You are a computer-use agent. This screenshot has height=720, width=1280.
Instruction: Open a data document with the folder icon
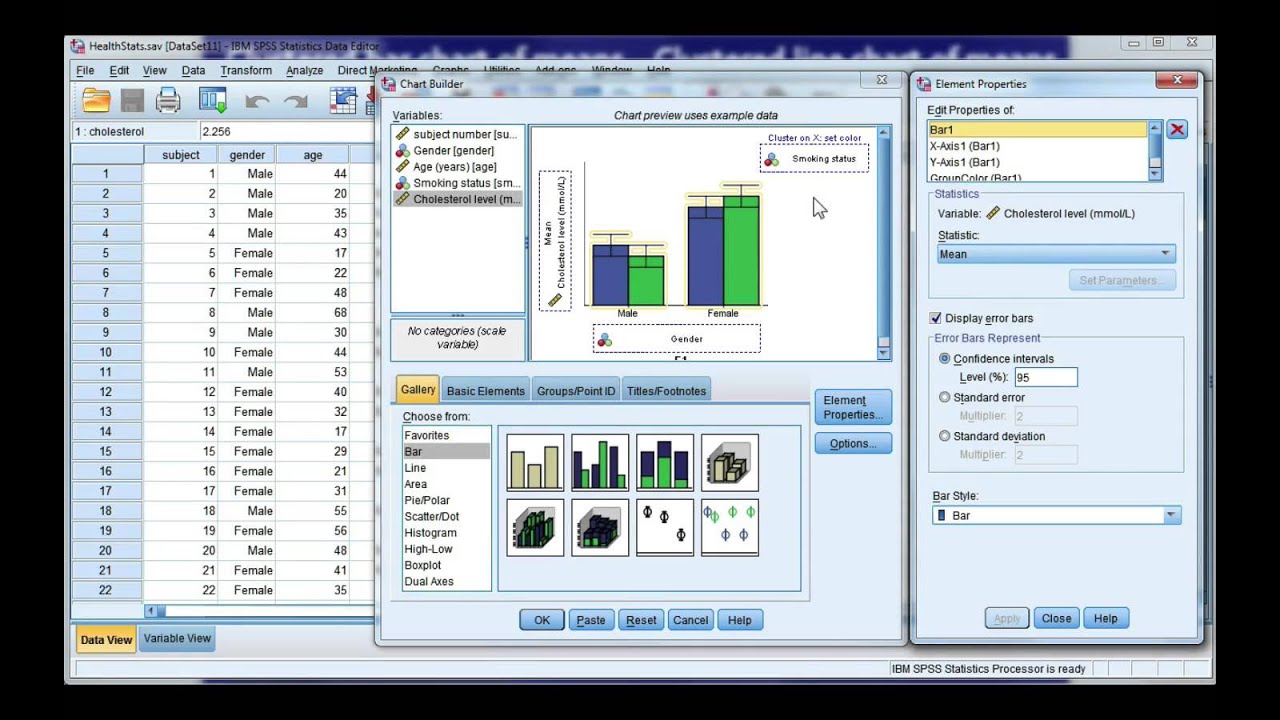97,100
